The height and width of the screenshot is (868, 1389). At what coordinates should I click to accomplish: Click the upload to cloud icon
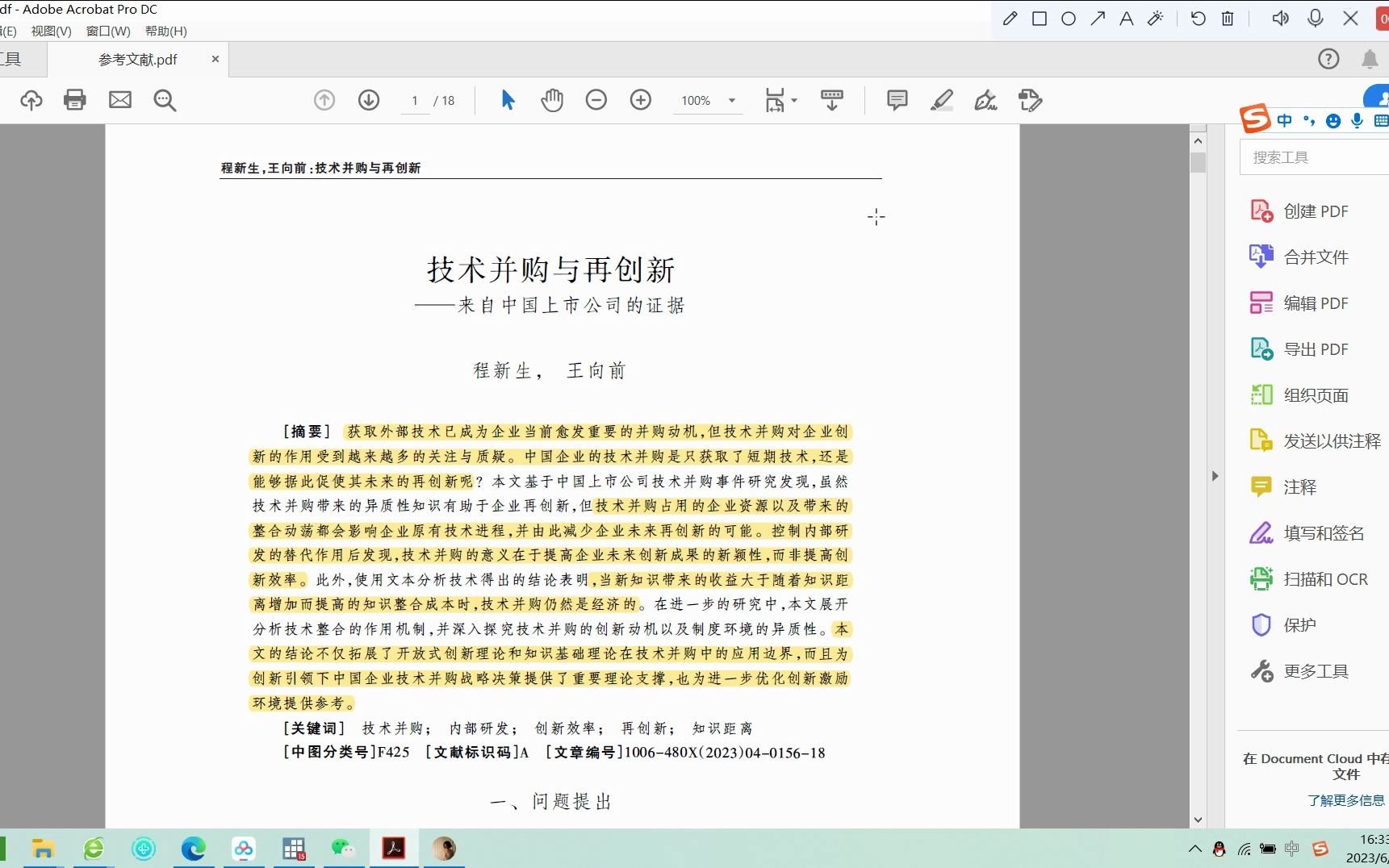(x=31, y=100)
